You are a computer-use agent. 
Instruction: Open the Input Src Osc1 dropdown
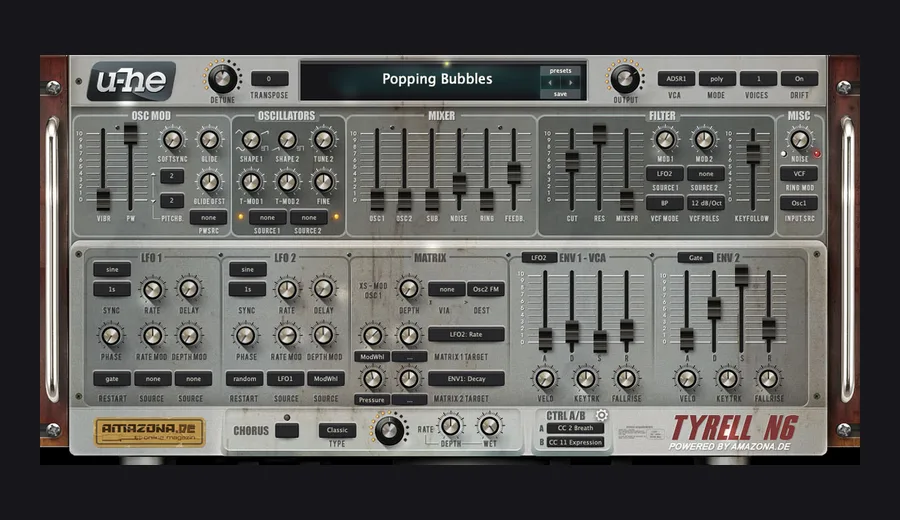point(799,203)
